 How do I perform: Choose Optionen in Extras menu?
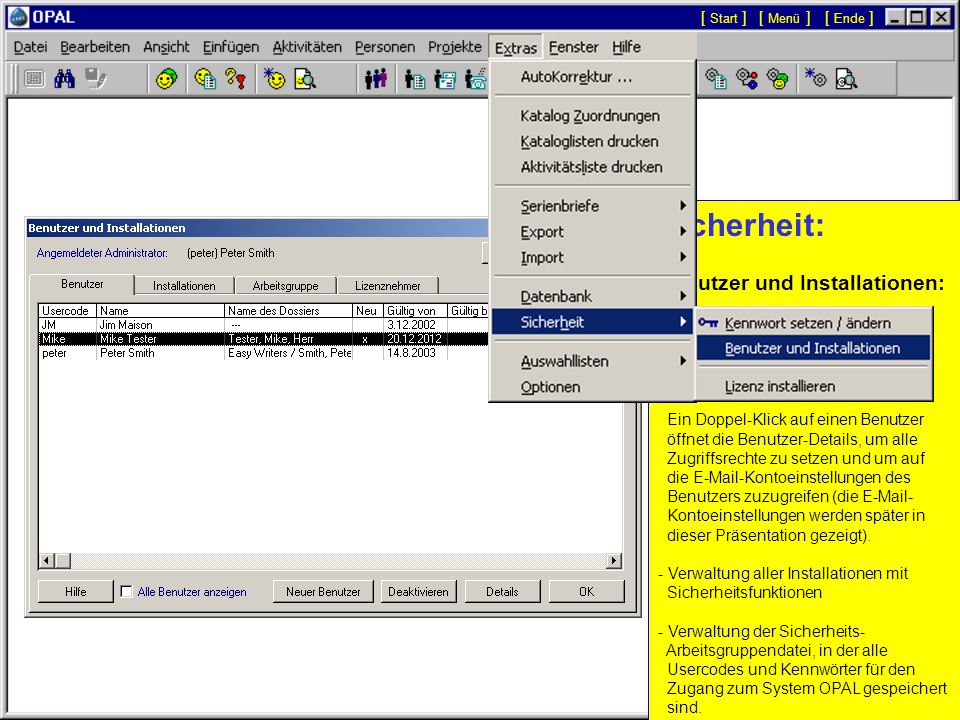(x=593, y=387)
